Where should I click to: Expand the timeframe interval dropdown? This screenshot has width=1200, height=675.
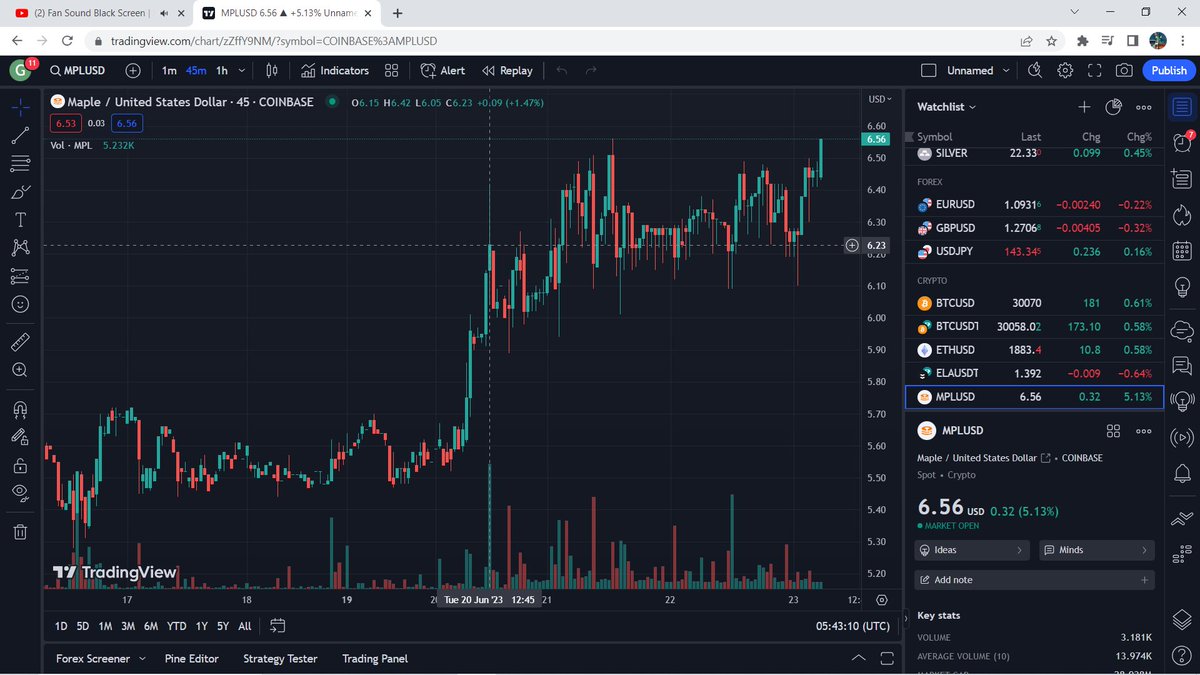(x=242, y=70)
